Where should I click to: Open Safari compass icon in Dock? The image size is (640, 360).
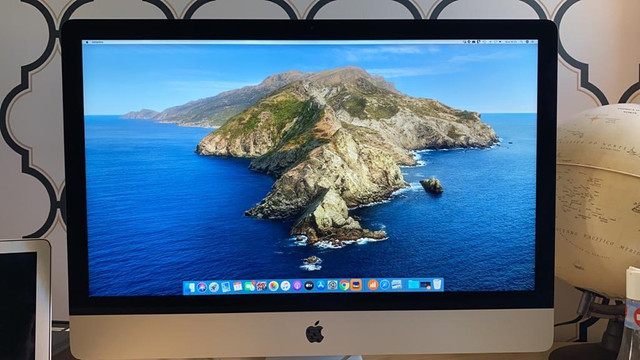coord(385,285)
